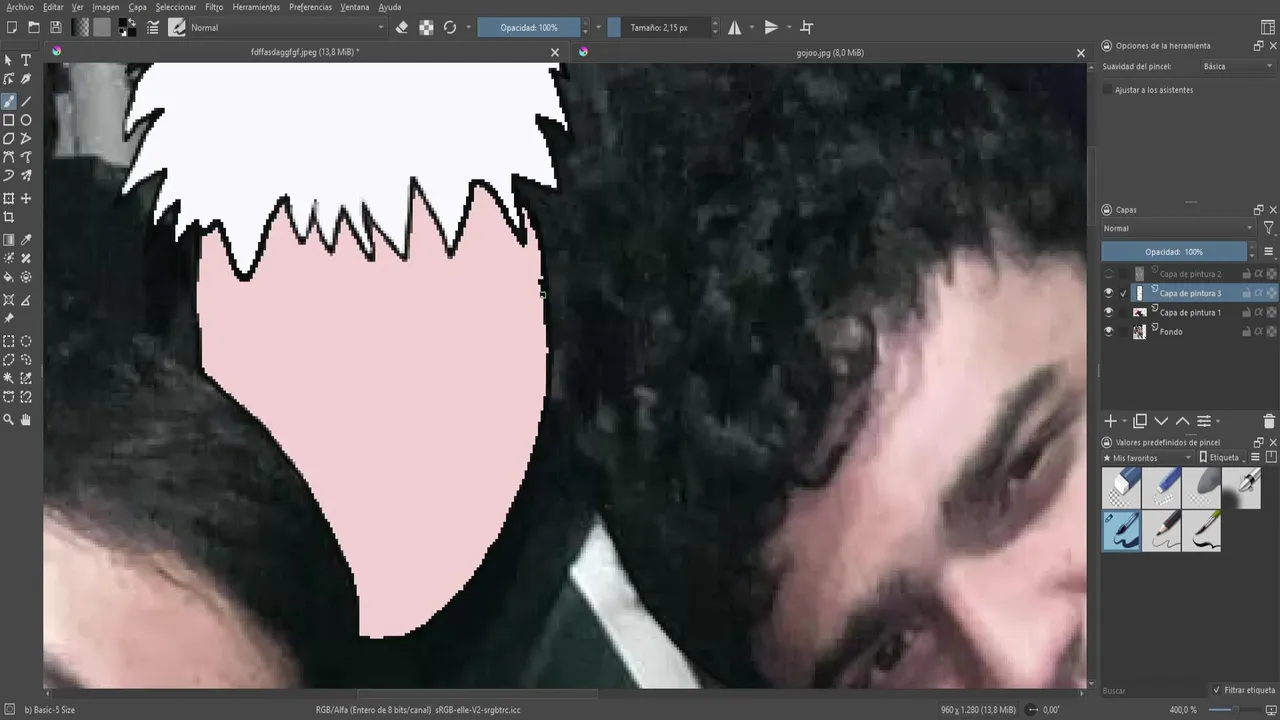This screenshot has width=1280, height=720.
Task: Toggle eraser mode in the toolbar
Action: pyautogui.click(x=402, y=28)
